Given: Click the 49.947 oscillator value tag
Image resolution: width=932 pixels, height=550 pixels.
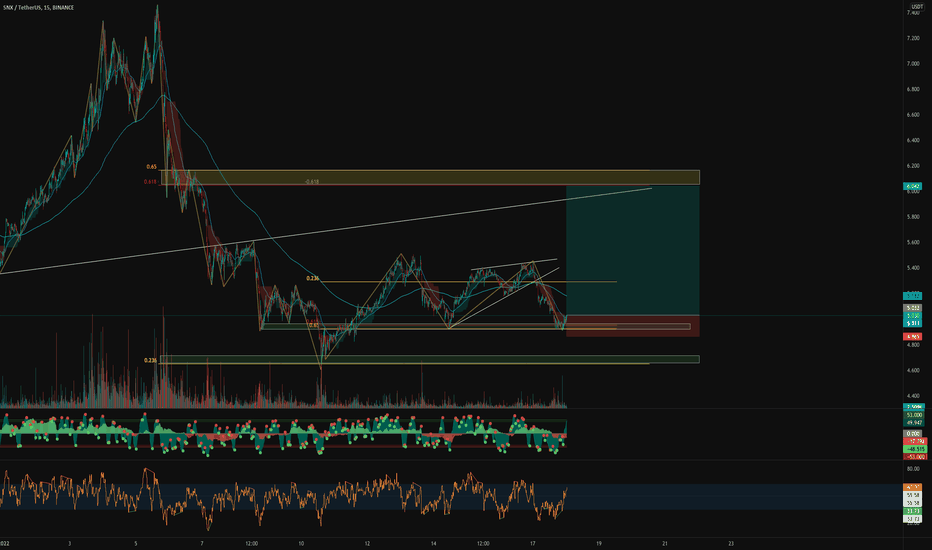Looking at the screenshot, I should [914, 423].
